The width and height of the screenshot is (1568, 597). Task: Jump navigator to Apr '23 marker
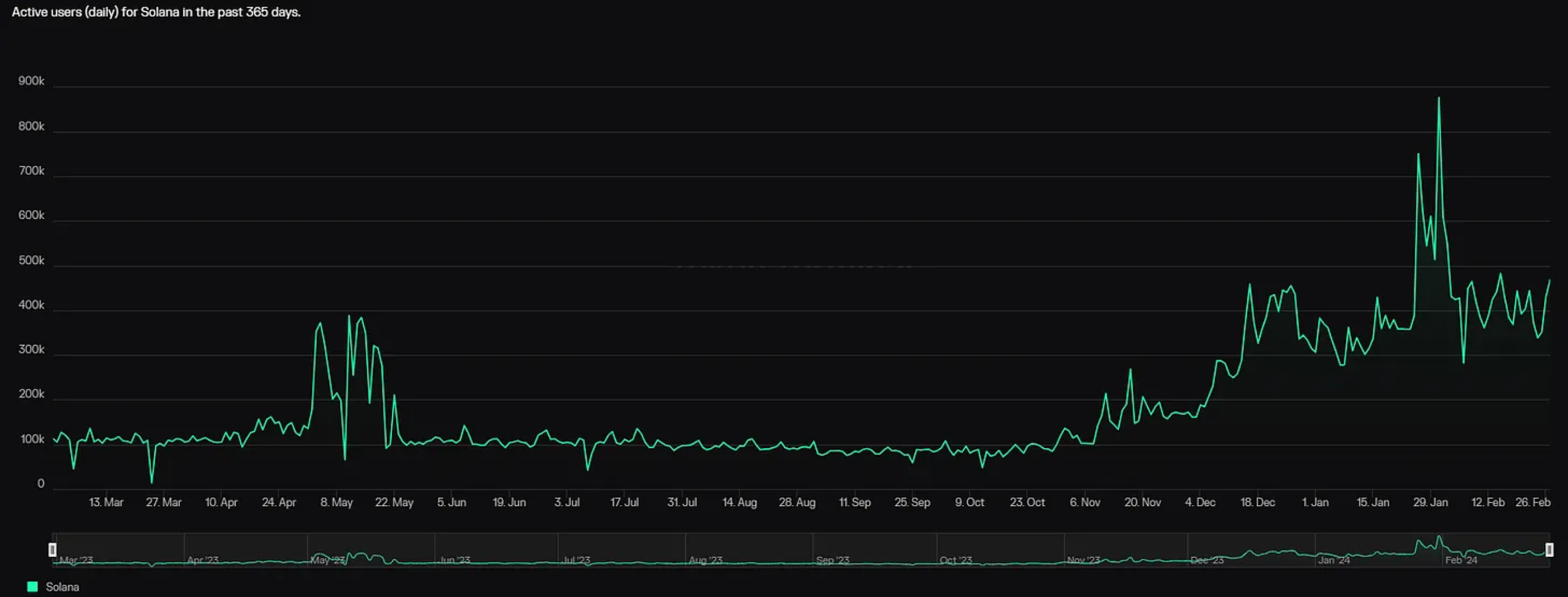[x=203, y=560]
